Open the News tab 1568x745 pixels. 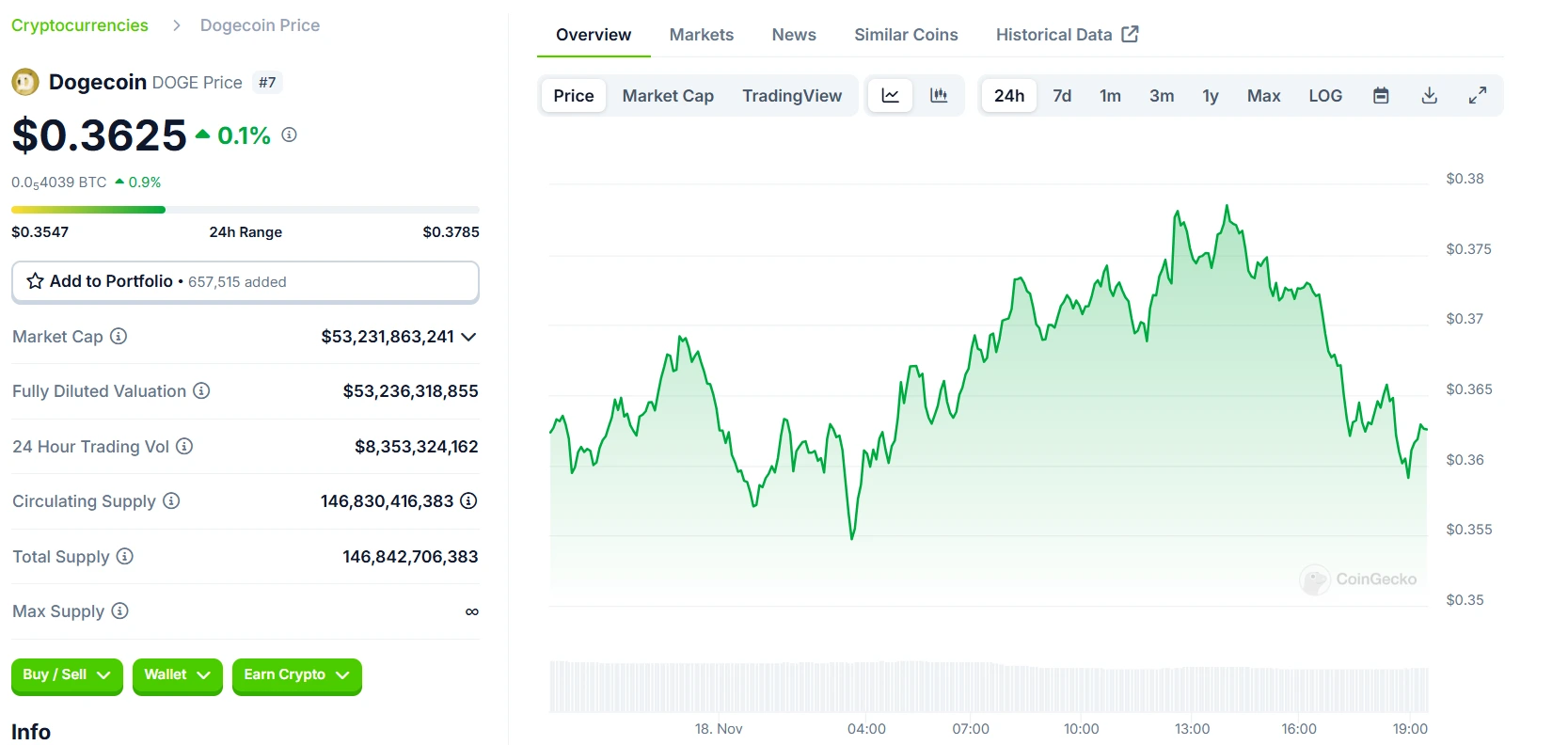794,35
